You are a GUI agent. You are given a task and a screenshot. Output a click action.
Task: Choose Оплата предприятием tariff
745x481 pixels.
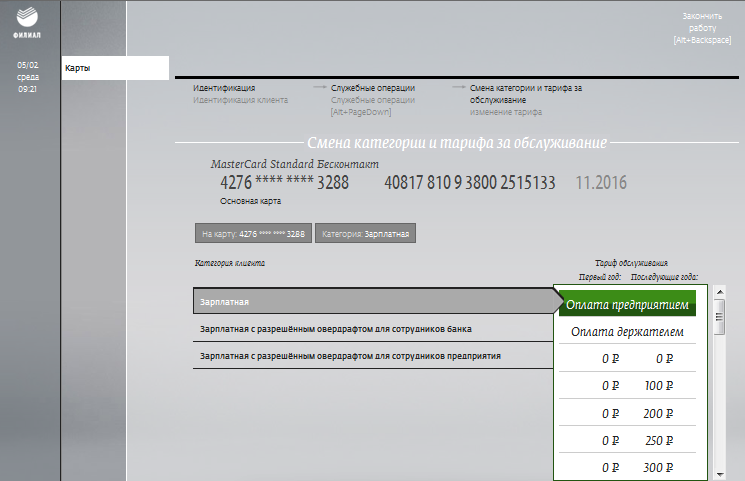coord(627,304)
